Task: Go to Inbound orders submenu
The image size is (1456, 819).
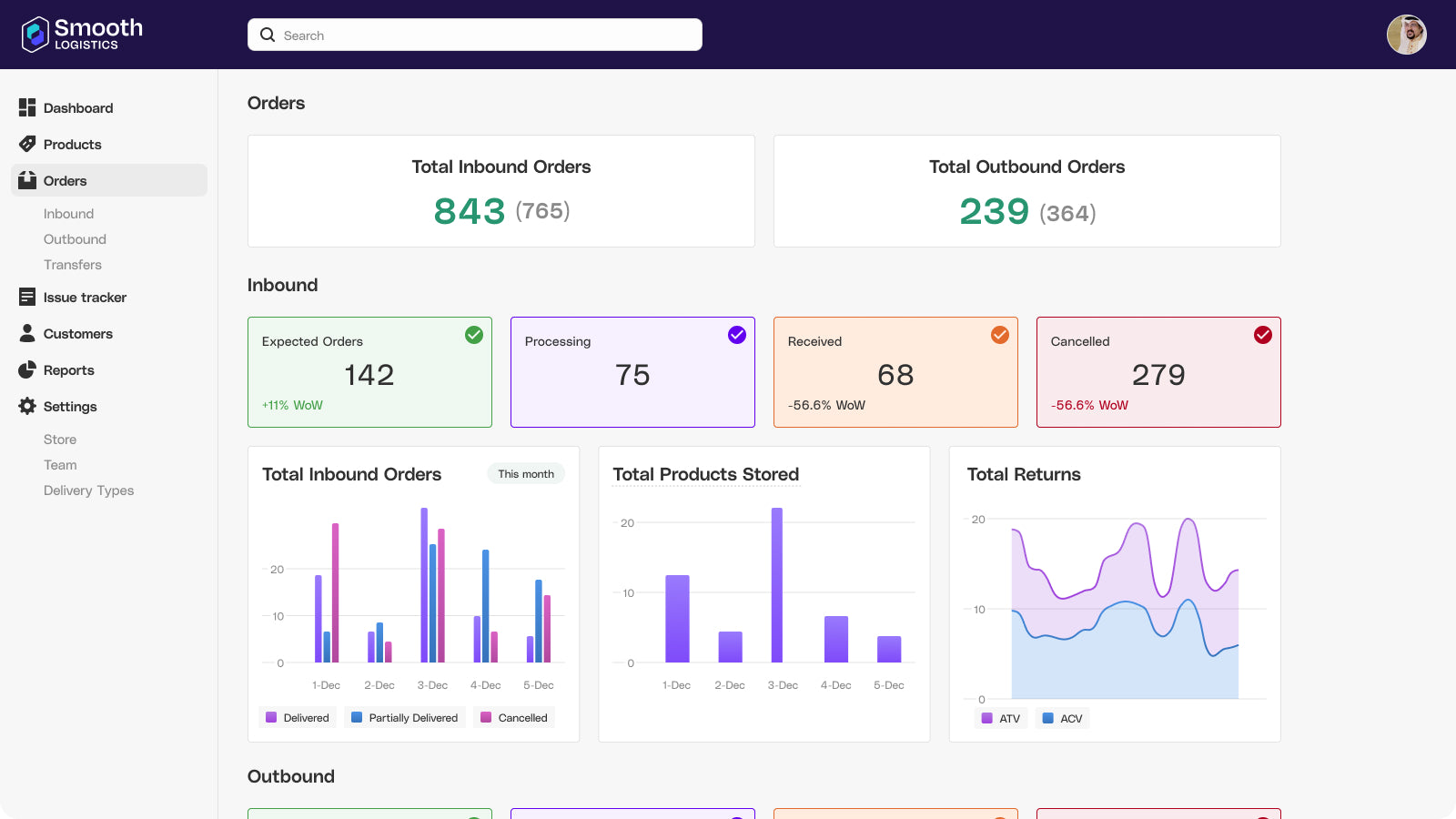Action: pyautogui.click(x=68, y=214)
